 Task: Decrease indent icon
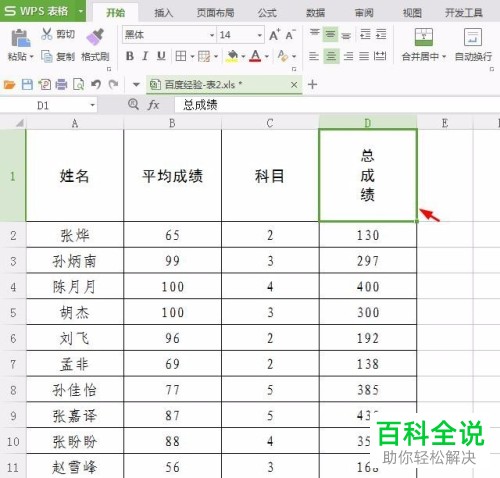pos(365,34)
